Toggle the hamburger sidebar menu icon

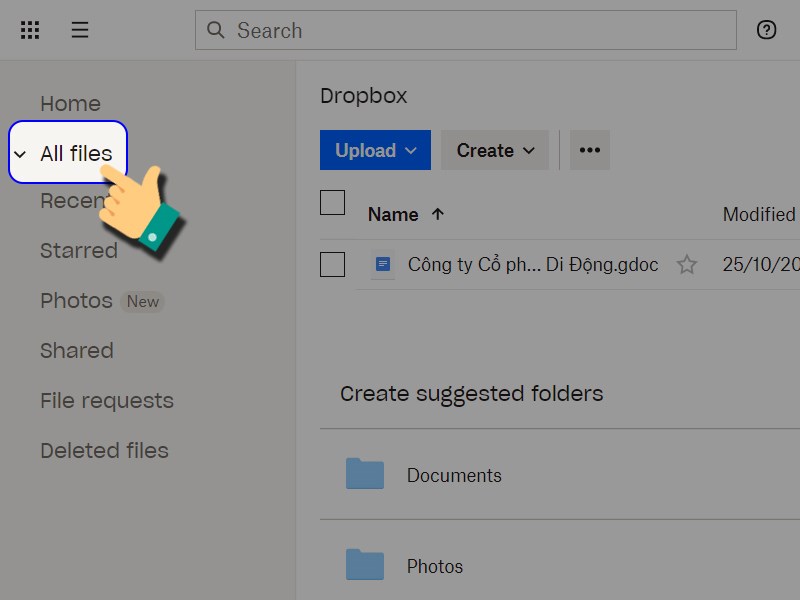coord(80,30)
